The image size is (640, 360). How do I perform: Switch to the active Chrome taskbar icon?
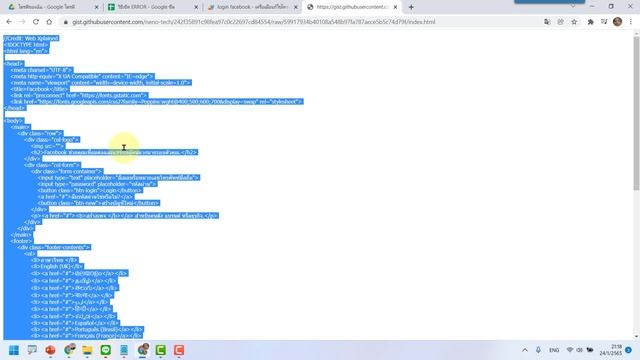point(142,350)
